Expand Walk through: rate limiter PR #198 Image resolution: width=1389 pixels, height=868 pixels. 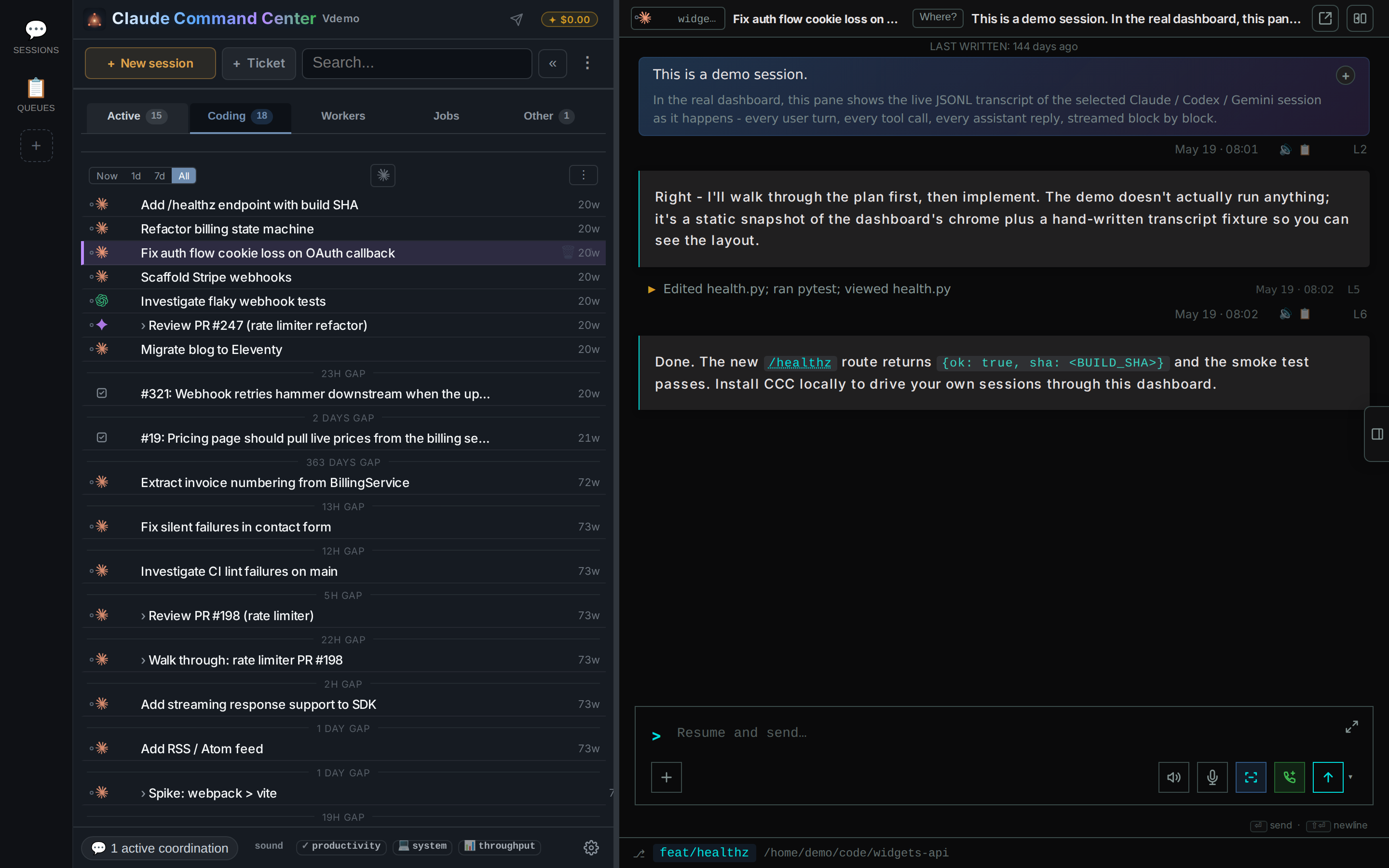click(x=143, y=660)
